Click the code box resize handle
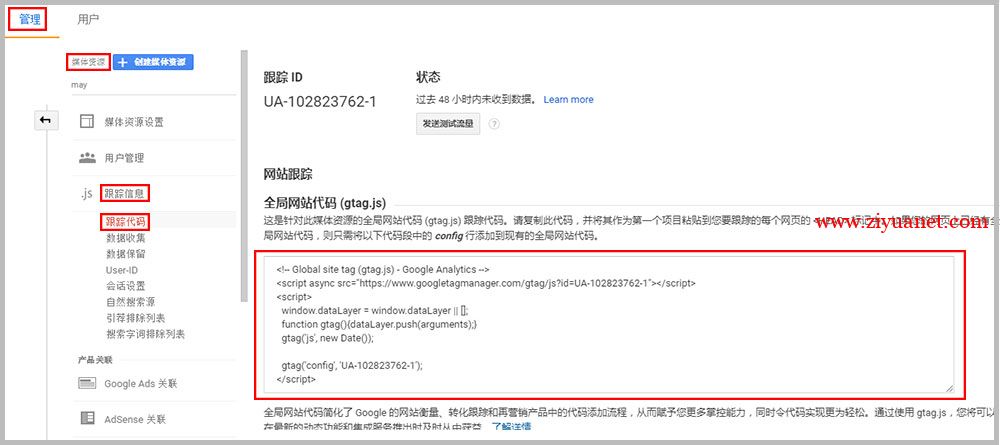Image resolution: width=1000 pixels, height=445 pixels. click(950, 388)
